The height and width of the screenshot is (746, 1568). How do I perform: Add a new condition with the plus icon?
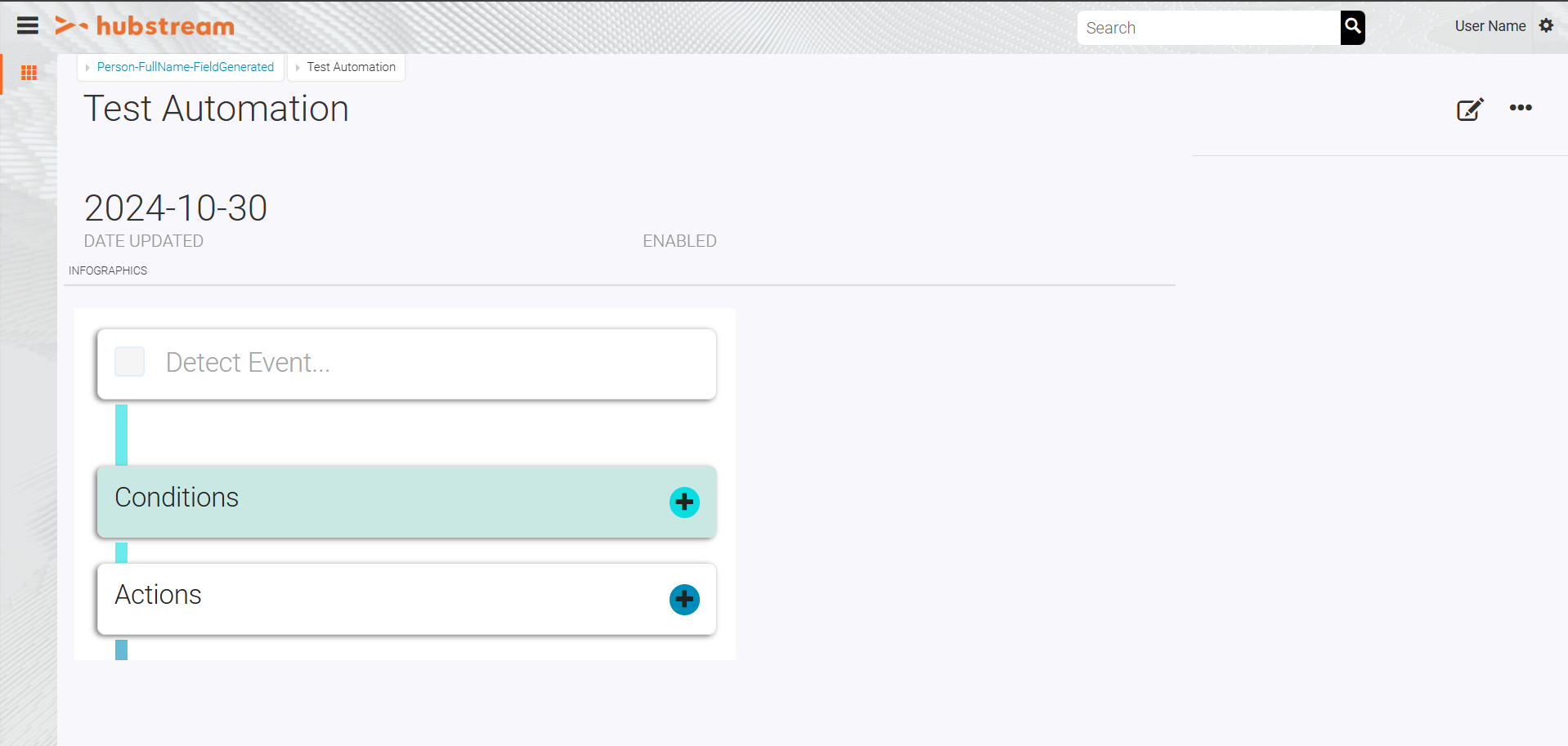tap(683, 502)
